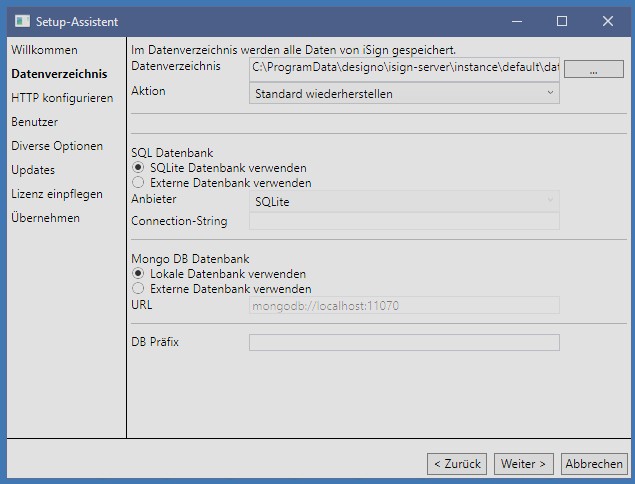Minimize the Setup-Assistent window
635x484 pixels.
[517, 21]
